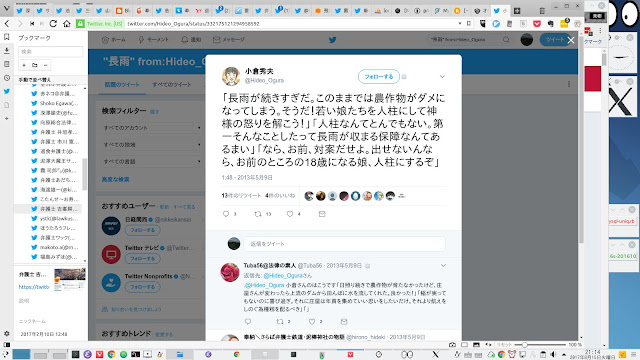Open tweet options chevron menu
This screenshot has height=360, width=640.
click(x=442, y=77)
